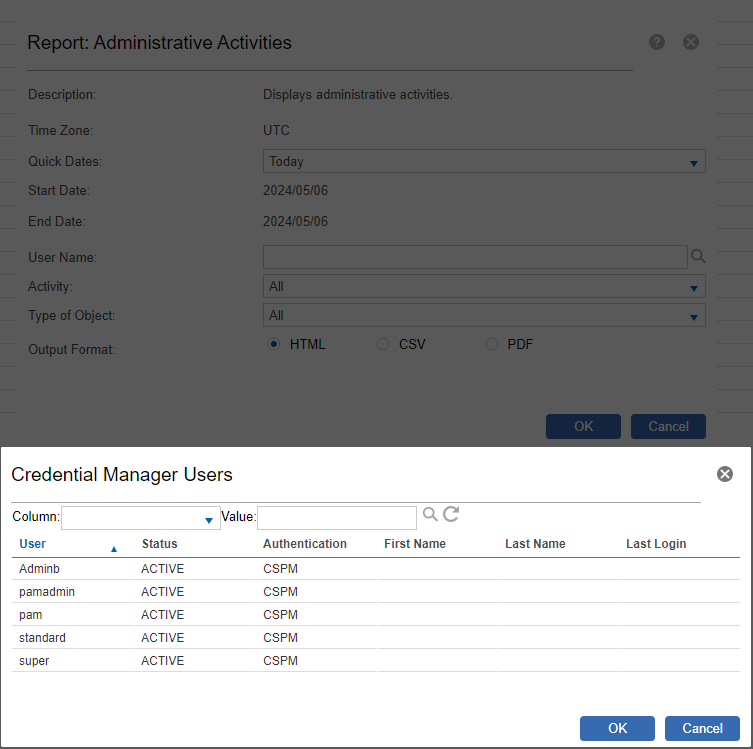The width and height of the screenshot is (753, 749).
Task: Click the search magnifier next to Value field
Action: 430,514
